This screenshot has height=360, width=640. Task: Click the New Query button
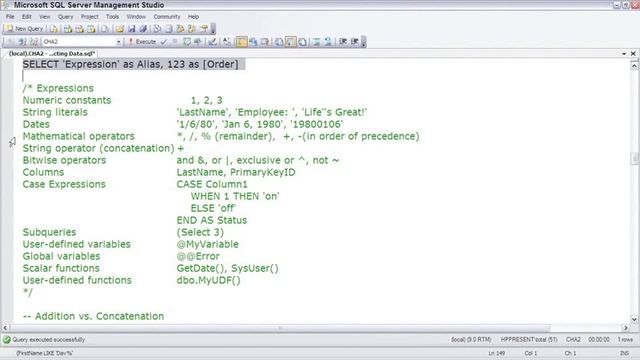(24, 29)
